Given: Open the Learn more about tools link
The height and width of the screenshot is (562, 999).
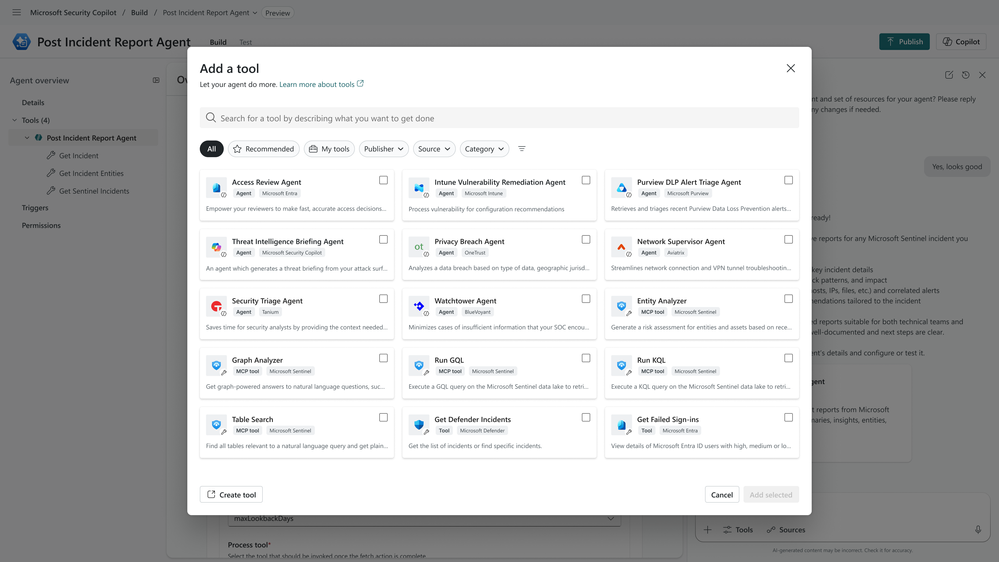Looking at the screenshot, I should pos(317,84).
